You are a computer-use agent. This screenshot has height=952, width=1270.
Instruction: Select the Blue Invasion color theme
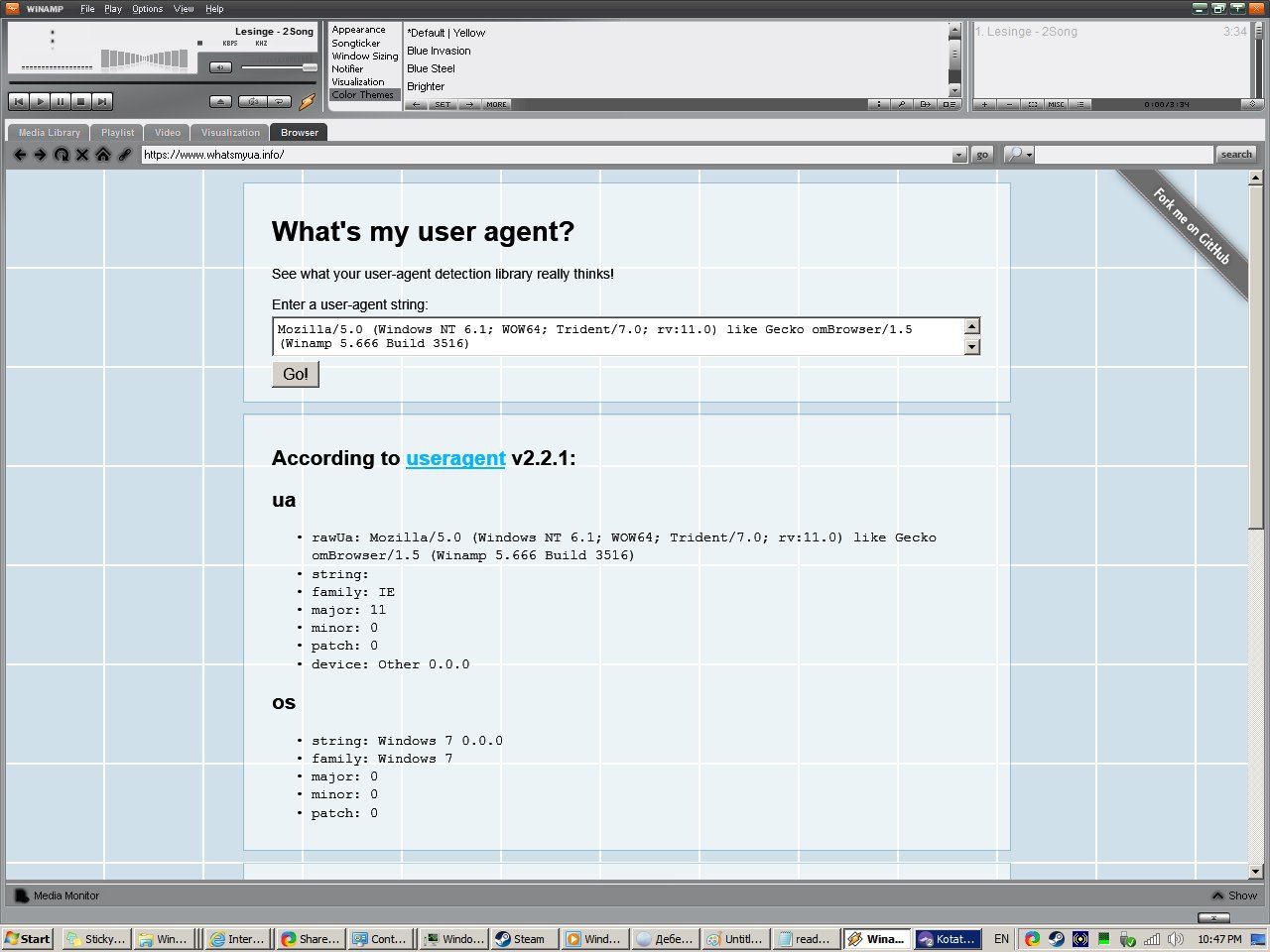pos(439,51)
